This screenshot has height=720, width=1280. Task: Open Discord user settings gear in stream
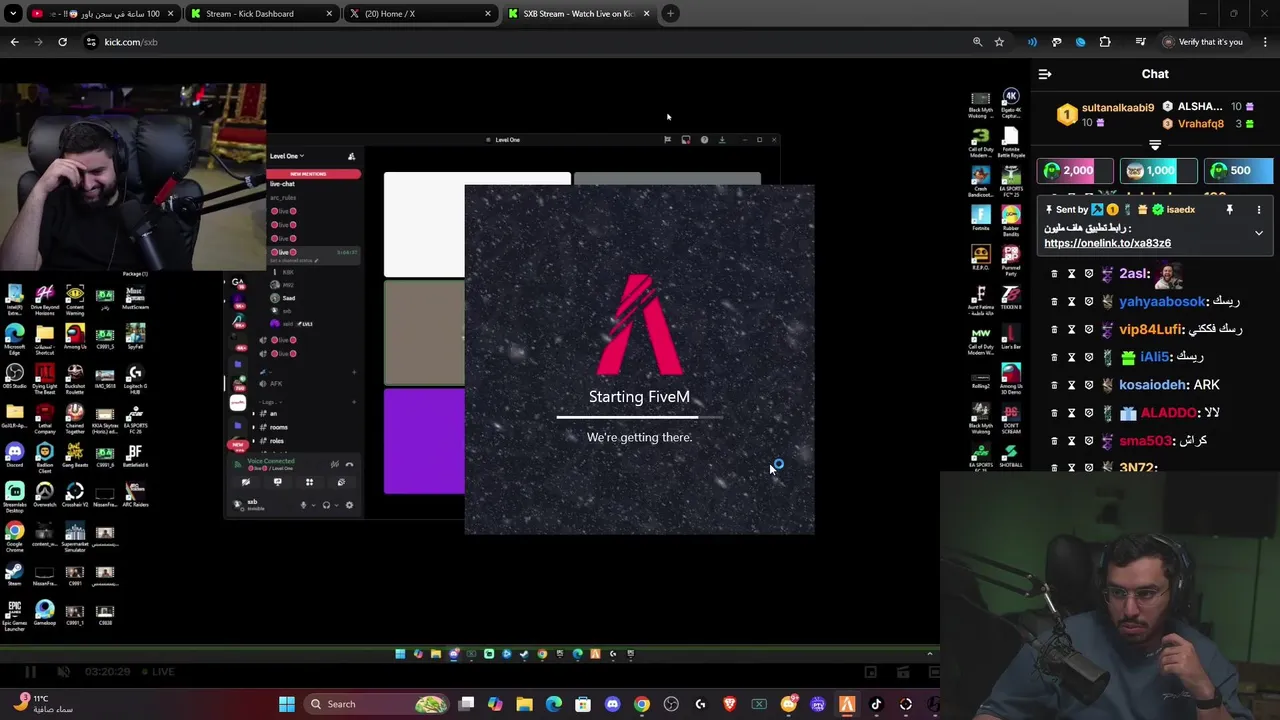tap(349, 505)
